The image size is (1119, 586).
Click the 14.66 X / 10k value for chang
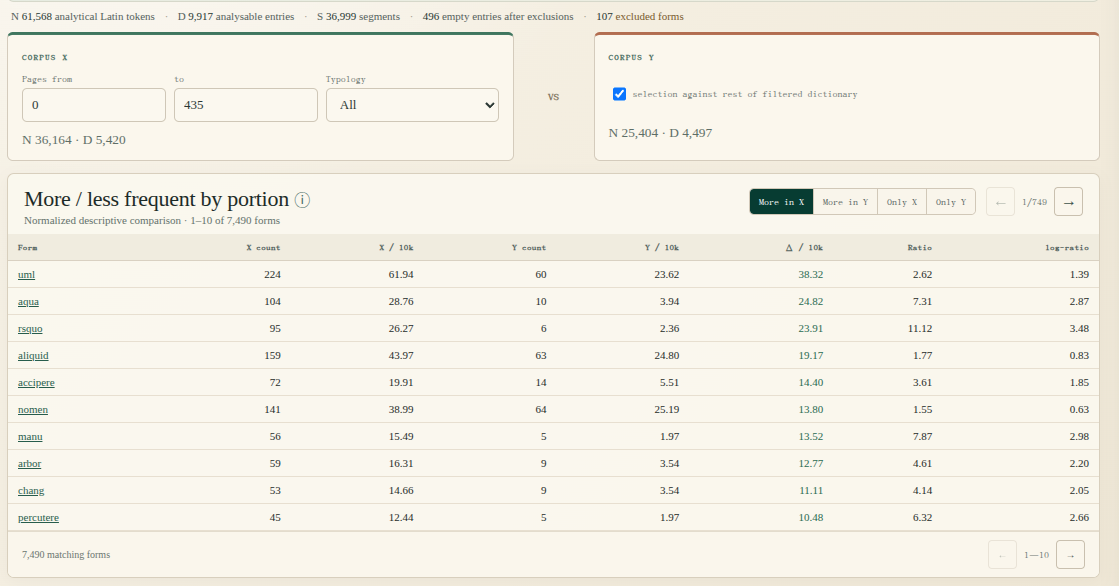coord(401,491)
